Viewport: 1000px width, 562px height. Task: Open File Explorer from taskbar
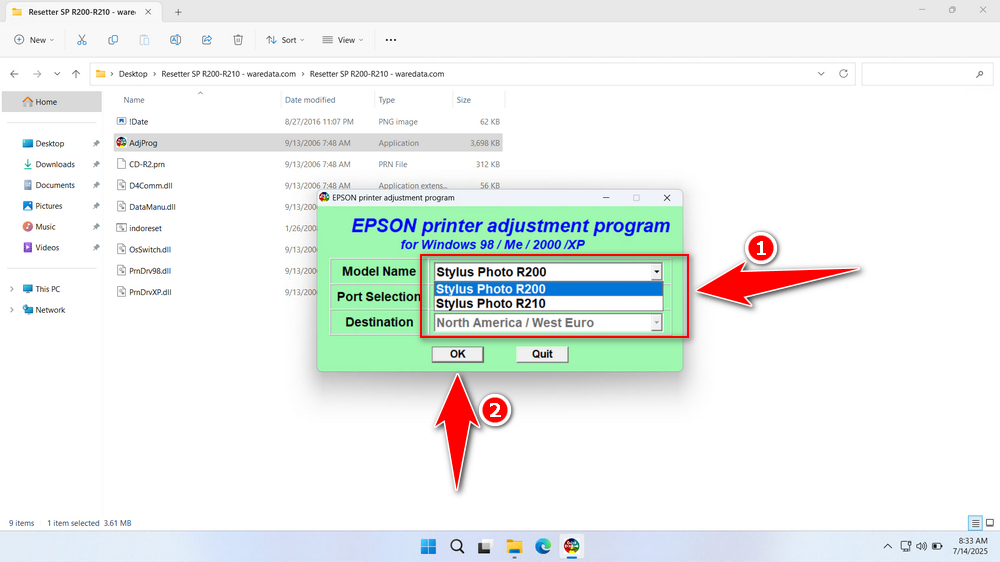[514, 547]
